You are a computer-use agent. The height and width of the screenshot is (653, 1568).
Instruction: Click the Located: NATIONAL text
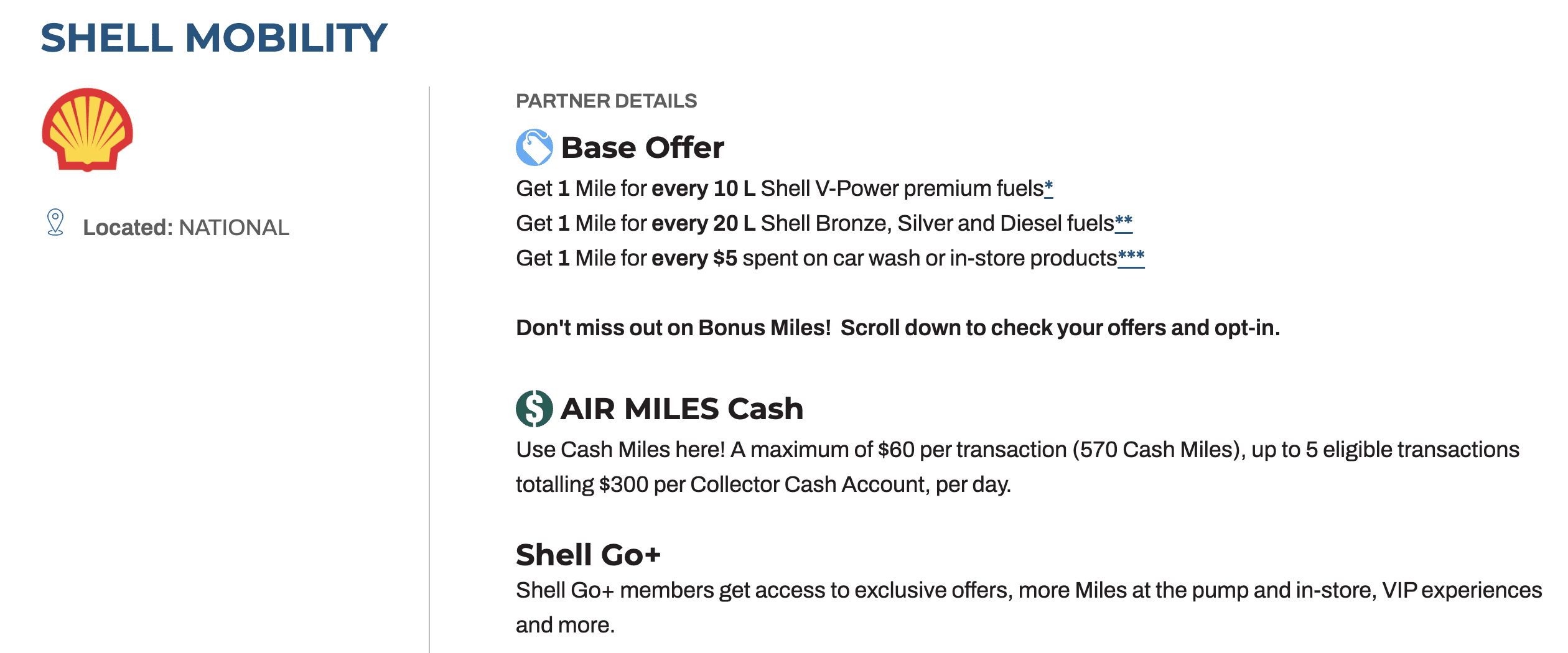coord(185,228)
